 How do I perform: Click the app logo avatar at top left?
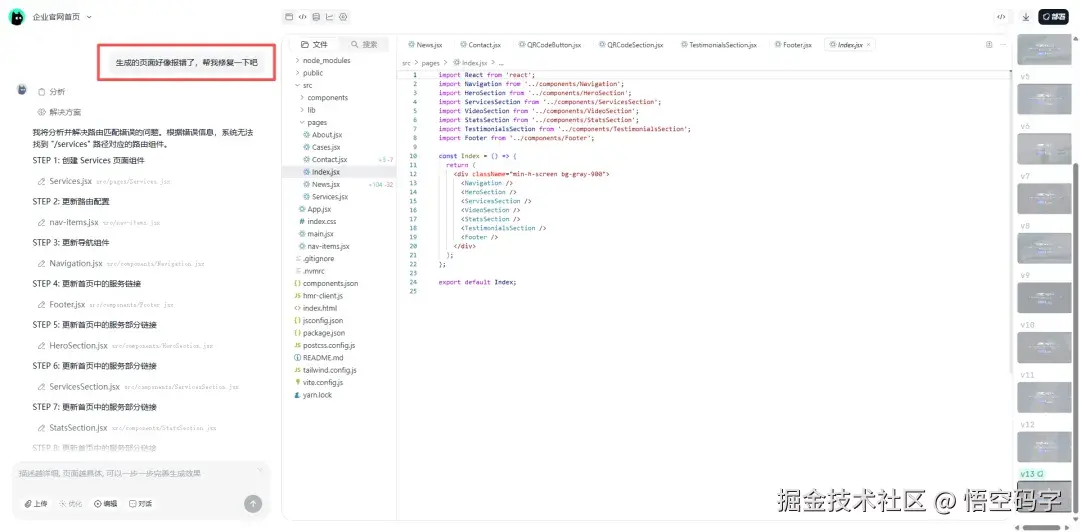point(17,17)
